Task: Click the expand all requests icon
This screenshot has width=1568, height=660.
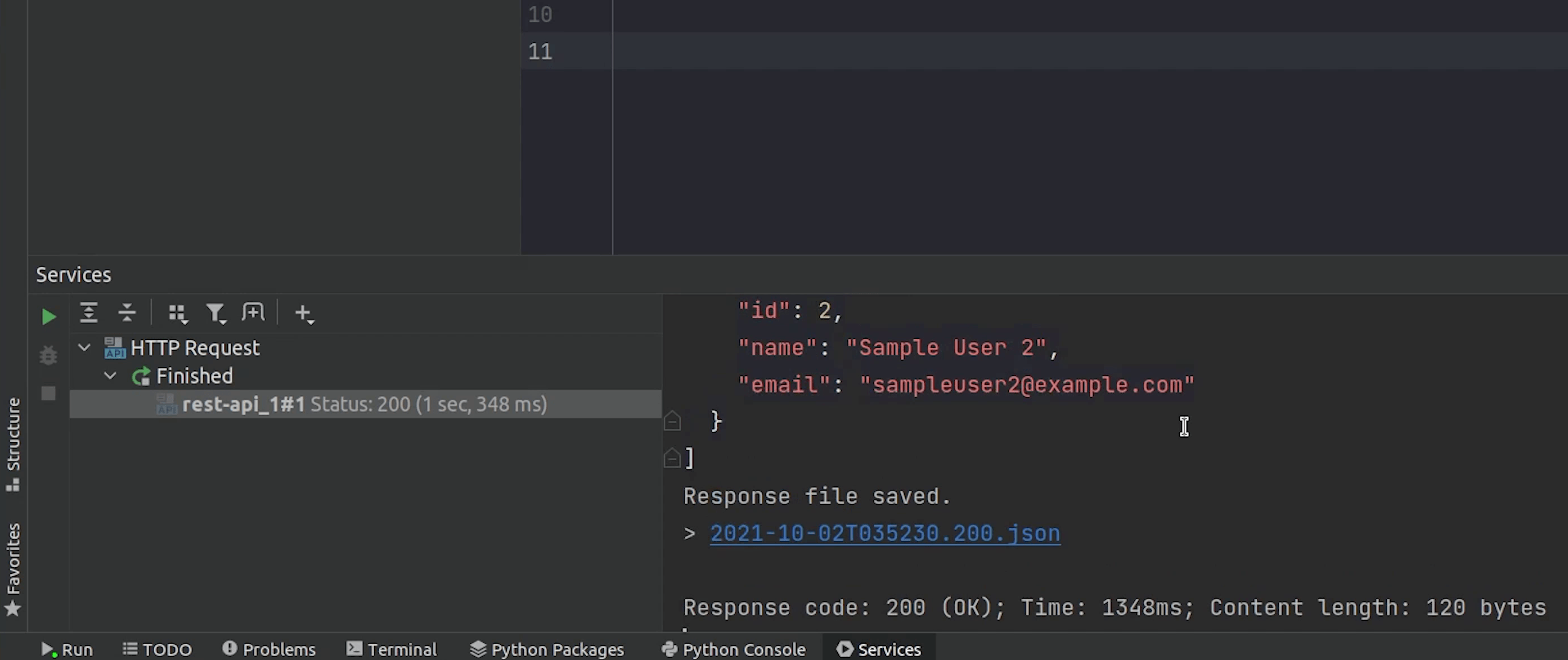Action: pyautogui.click(x=89, y=313)
